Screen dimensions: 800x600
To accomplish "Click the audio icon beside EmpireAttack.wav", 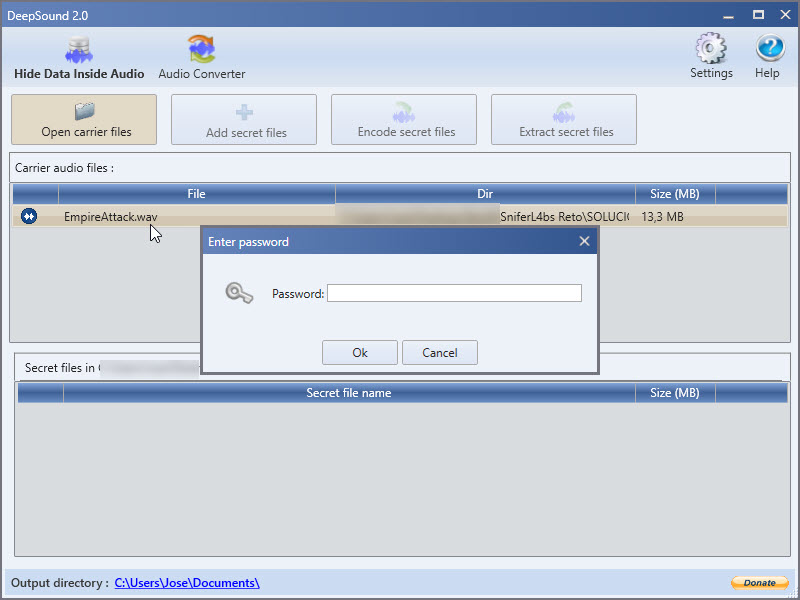I will [29, 216].
